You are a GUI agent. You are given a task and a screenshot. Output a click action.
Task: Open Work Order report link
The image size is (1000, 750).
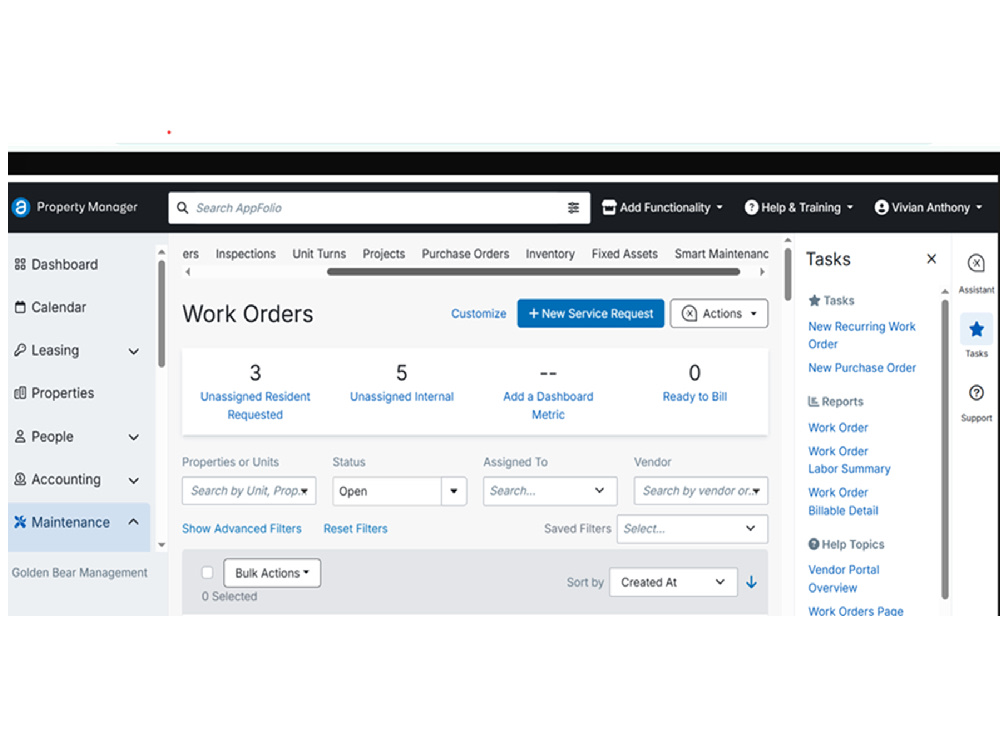coord(838,428)
